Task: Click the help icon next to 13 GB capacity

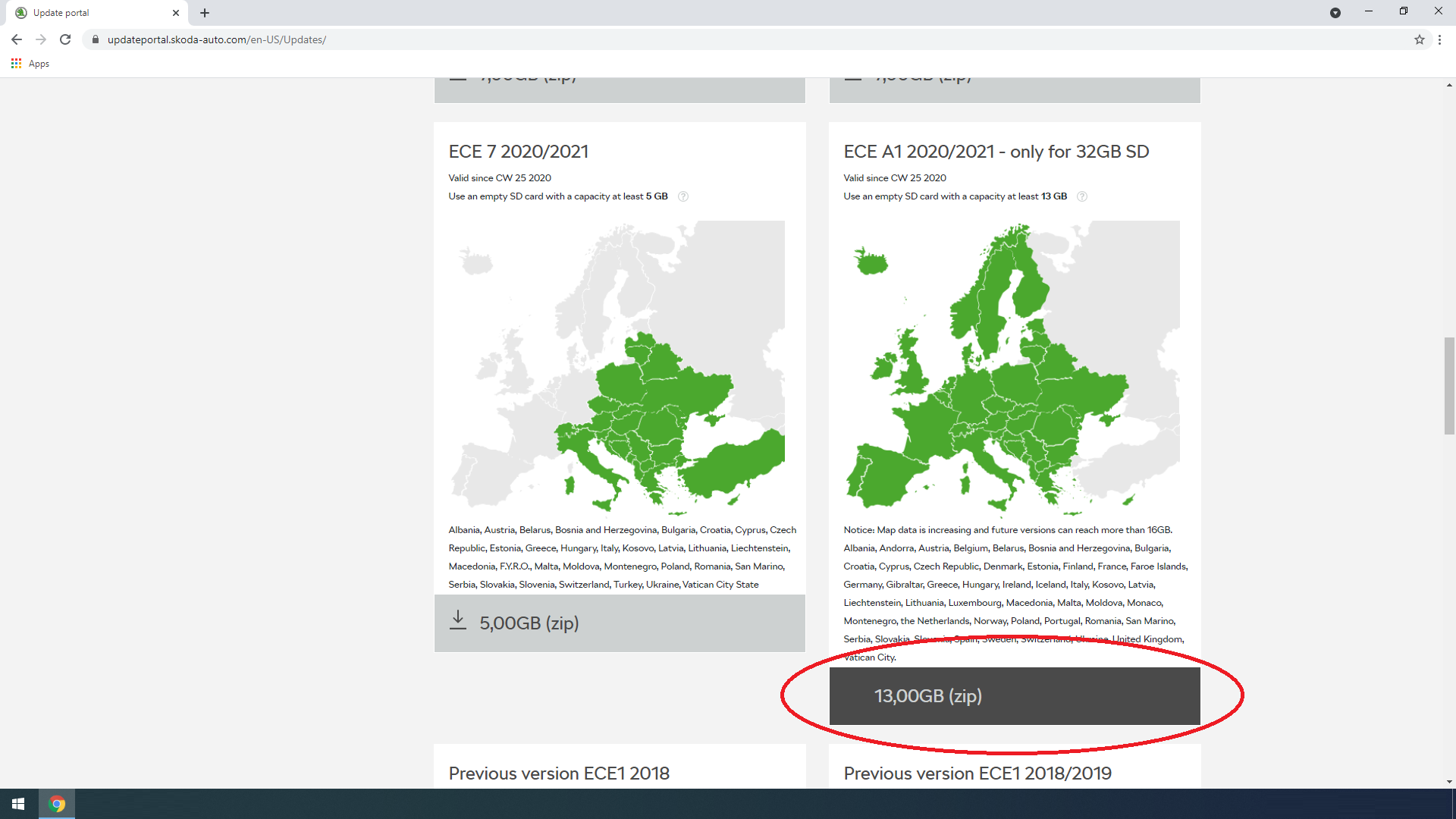Action: (1082, 196)
